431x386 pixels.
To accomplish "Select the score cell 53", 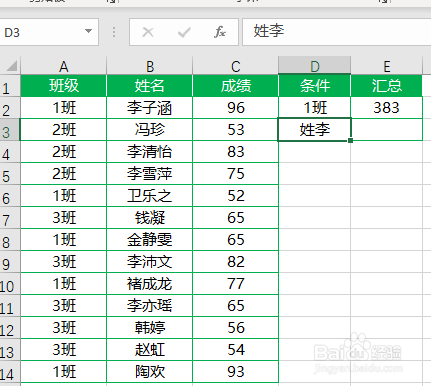I will click(235, 130).
